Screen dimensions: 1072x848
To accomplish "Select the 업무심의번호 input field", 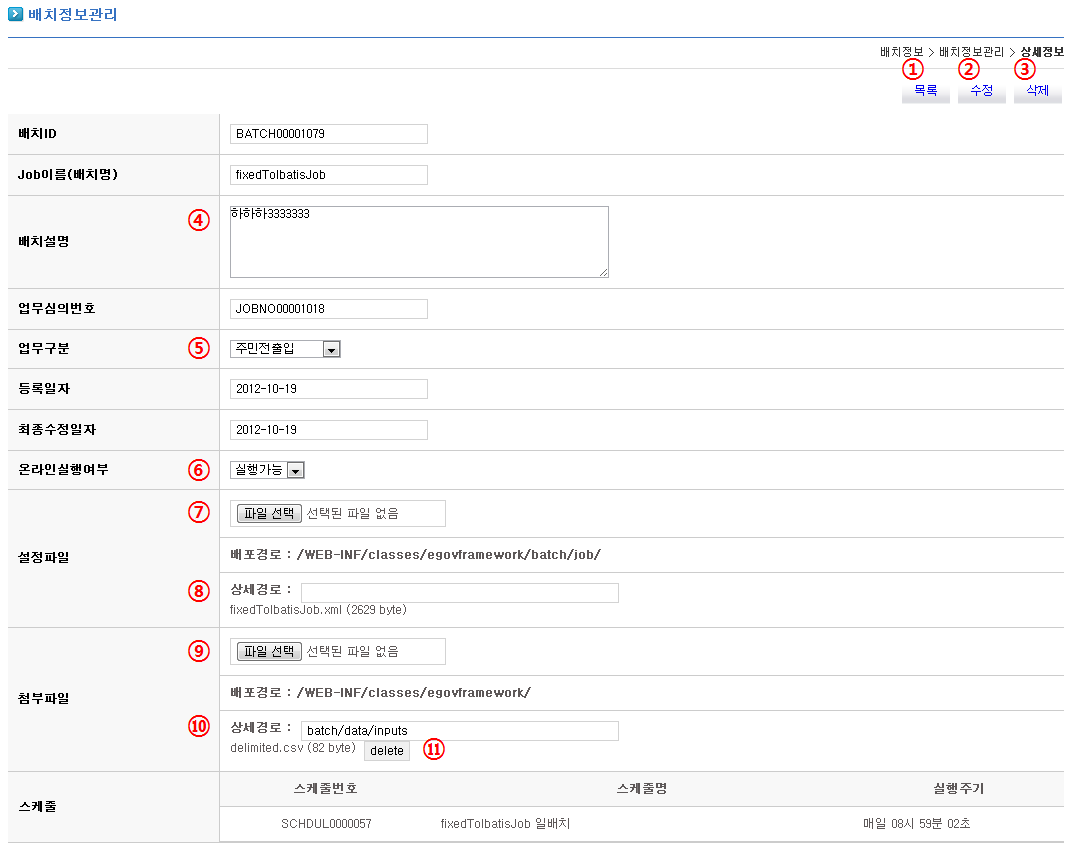I will (328, 309).
